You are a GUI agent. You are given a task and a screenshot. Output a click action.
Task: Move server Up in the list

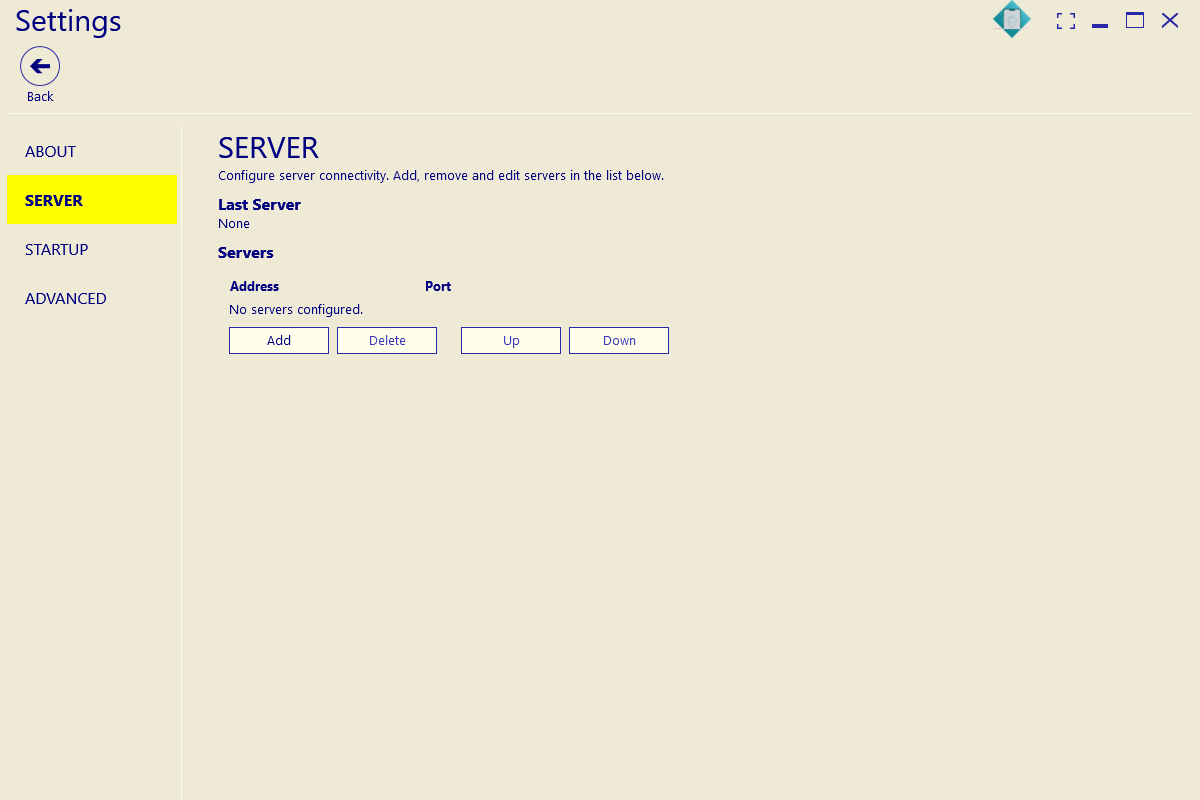pos(511,340)
